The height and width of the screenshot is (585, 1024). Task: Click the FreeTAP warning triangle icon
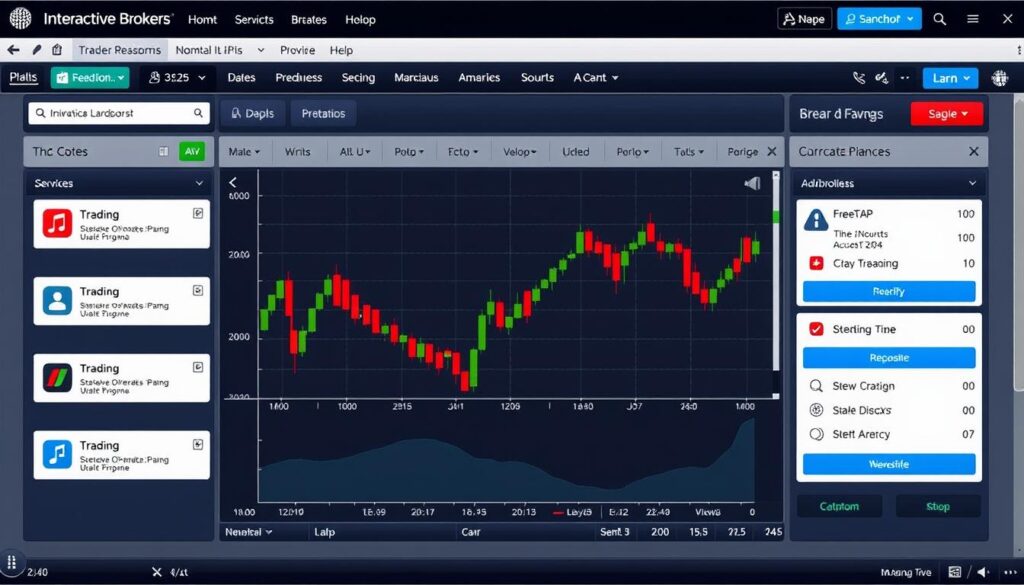pos(816,221)
